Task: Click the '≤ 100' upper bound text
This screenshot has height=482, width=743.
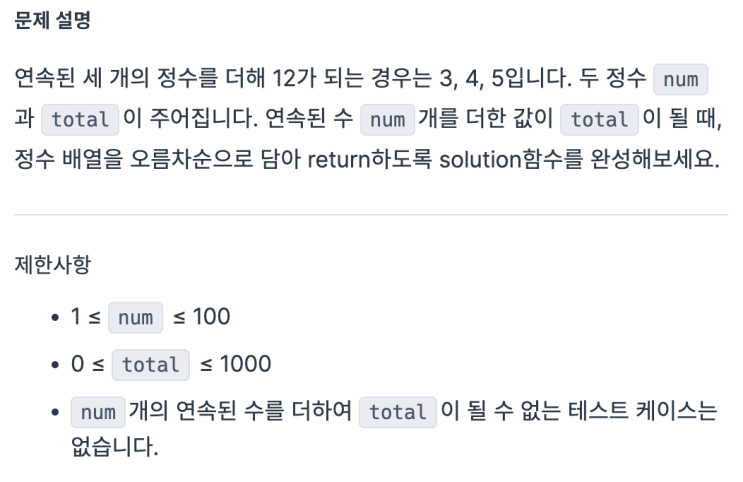Action: [x=201, y=317]
